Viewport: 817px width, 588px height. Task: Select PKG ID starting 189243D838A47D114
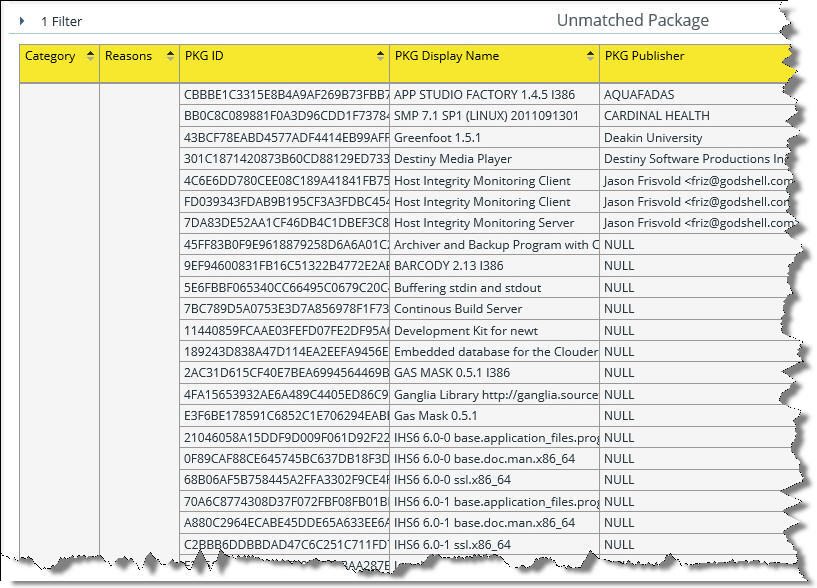tap(284, 352)
